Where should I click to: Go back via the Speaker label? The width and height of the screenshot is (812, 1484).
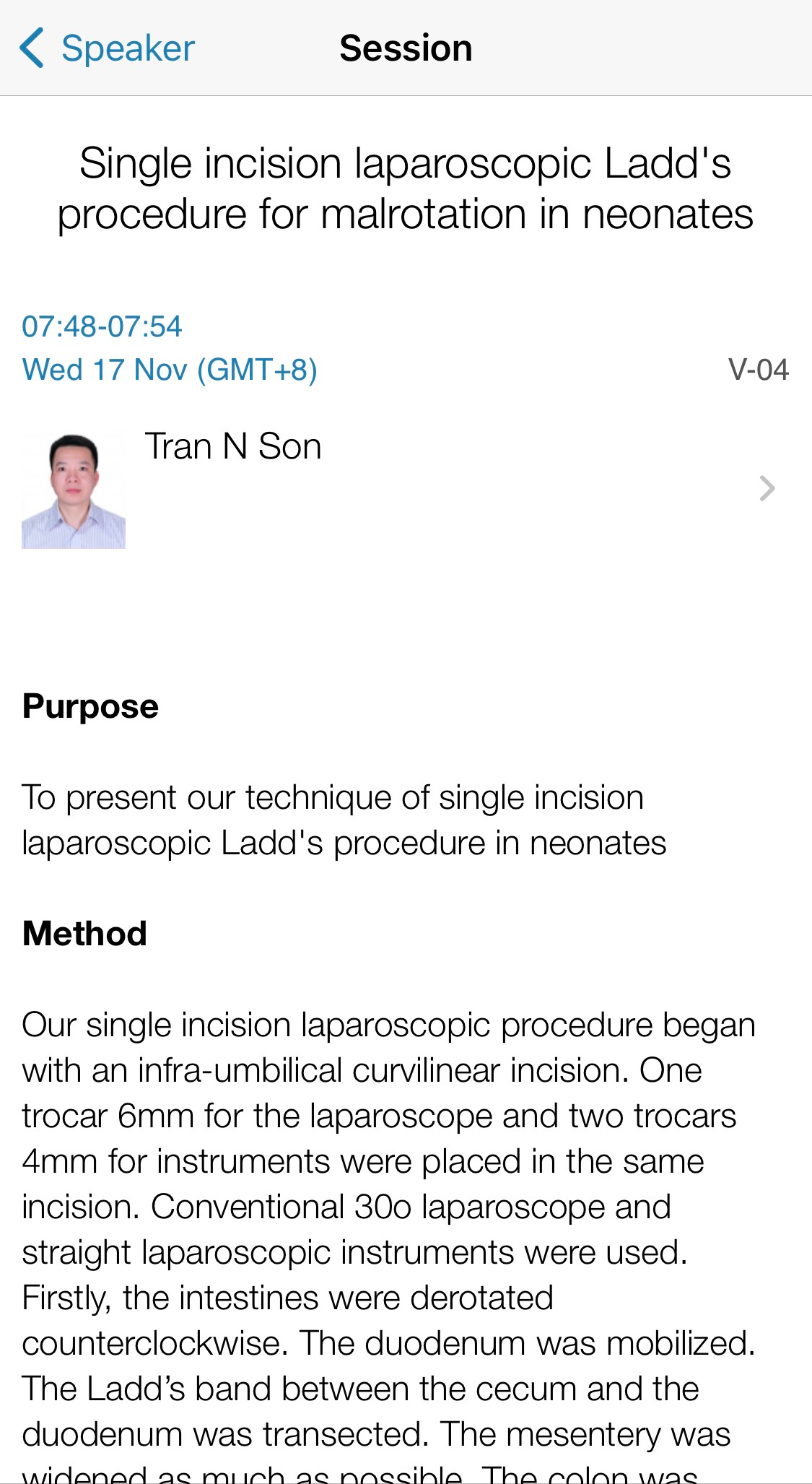coord(128,49)
